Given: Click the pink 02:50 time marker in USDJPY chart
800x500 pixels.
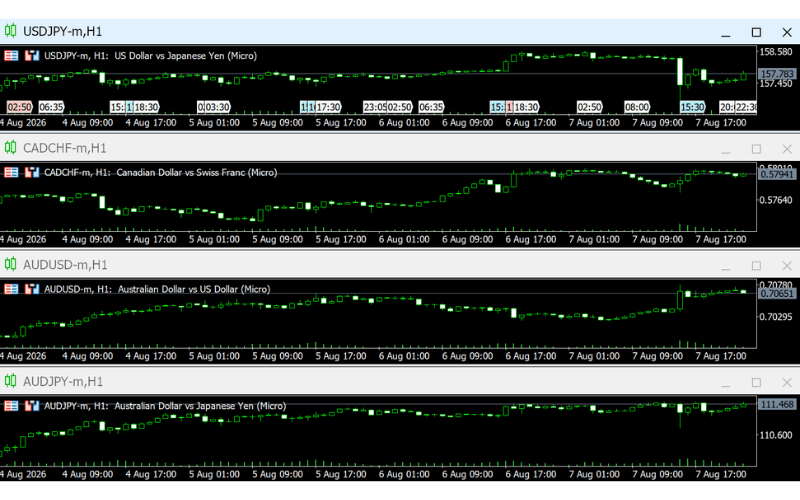Looking at the screenshot, I should 20,107.
